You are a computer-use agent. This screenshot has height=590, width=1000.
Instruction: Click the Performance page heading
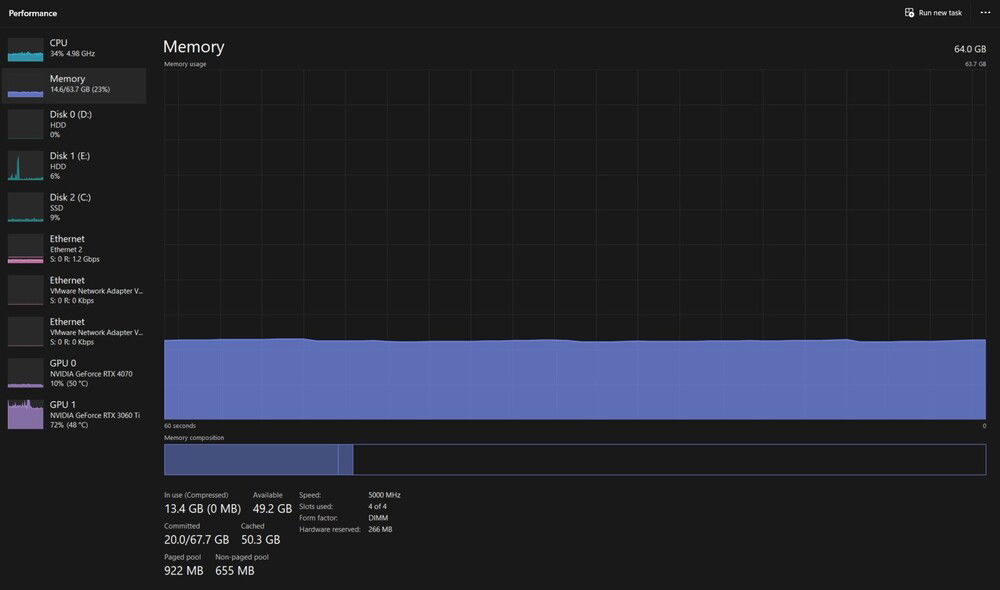click(x=33, y=13)
